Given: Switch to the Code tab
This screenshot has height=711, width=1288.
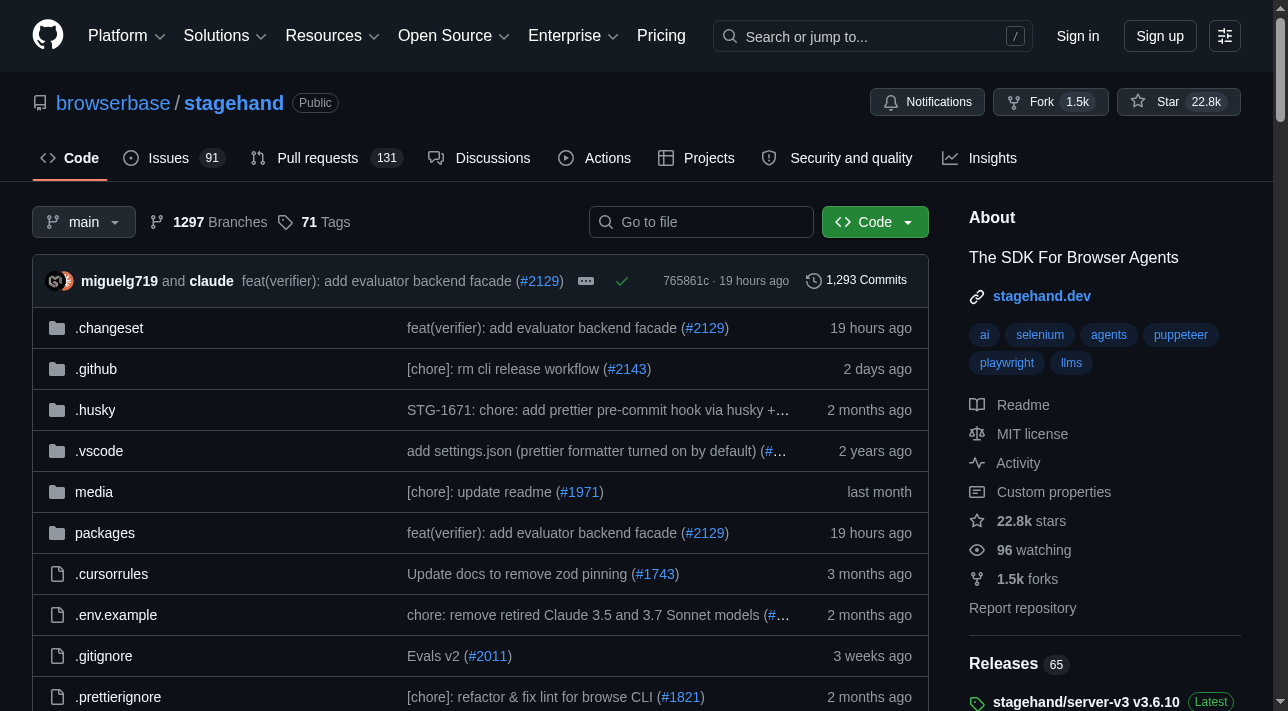Looking at the screenshot, I should tap(70, 158).
